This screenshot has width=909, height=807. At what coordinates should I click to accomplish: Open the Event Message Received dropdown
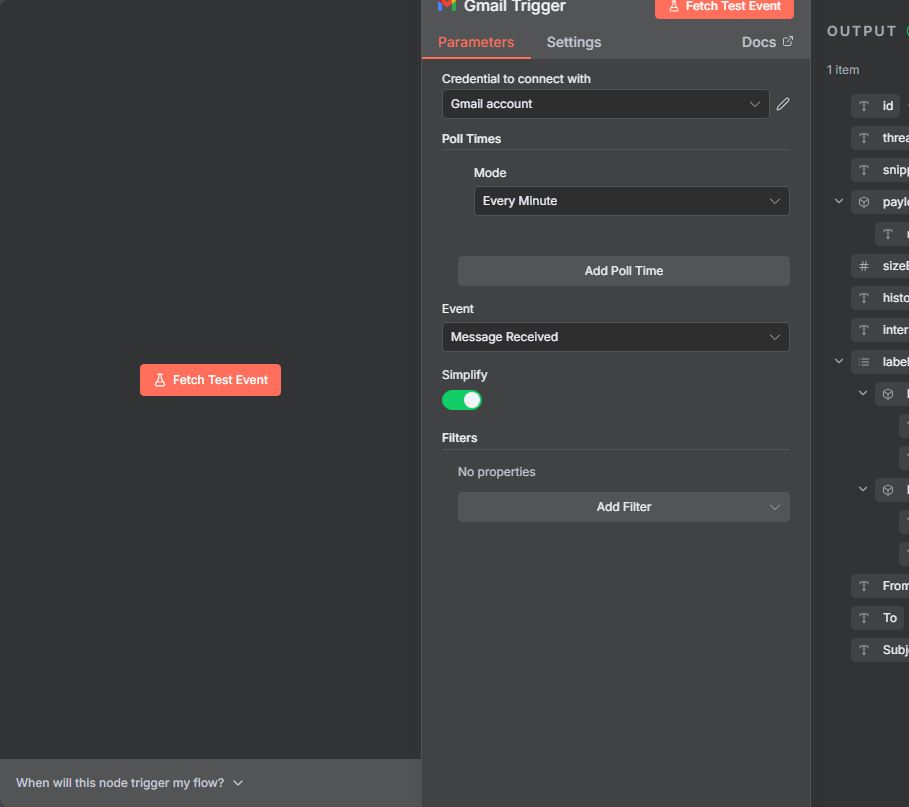615,337
